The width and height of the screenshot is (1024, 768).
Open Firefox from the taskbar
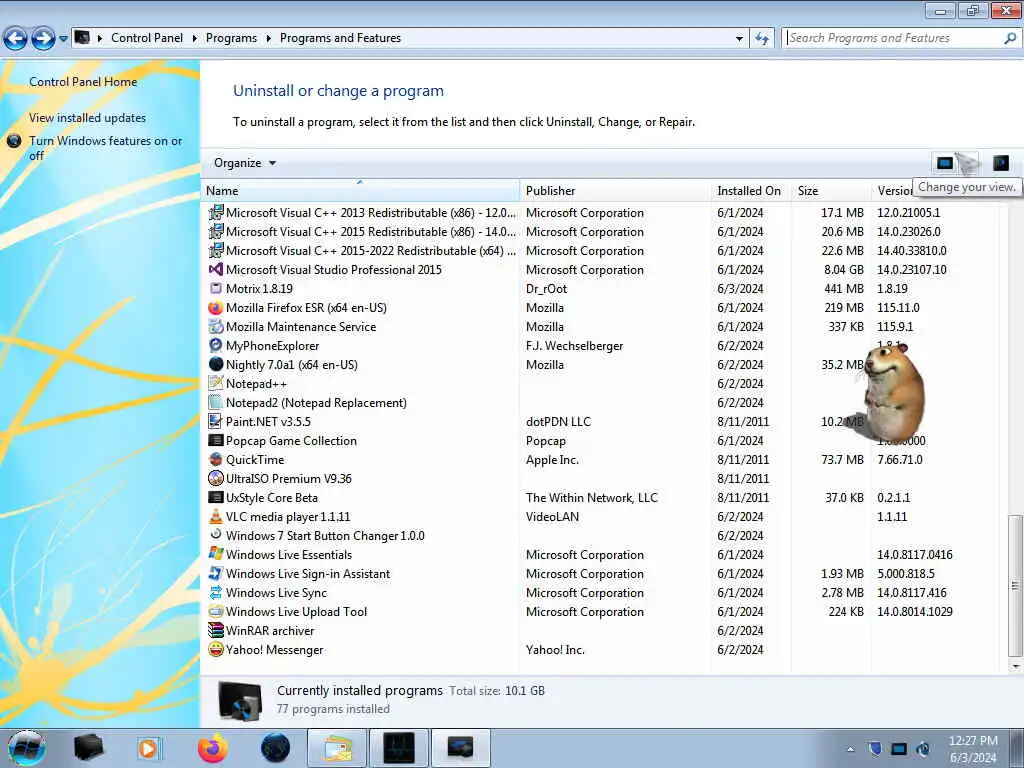[213, 748]
